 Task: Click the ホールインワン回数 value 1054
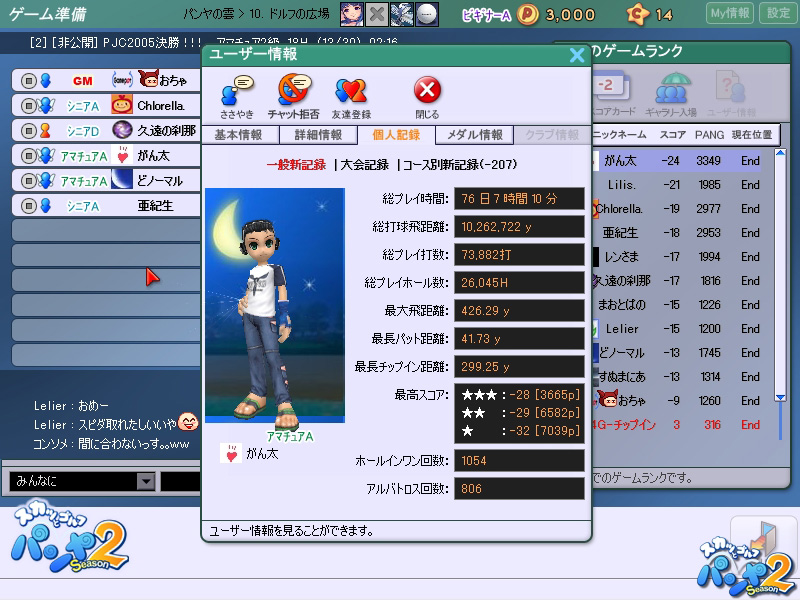[519, 461]
